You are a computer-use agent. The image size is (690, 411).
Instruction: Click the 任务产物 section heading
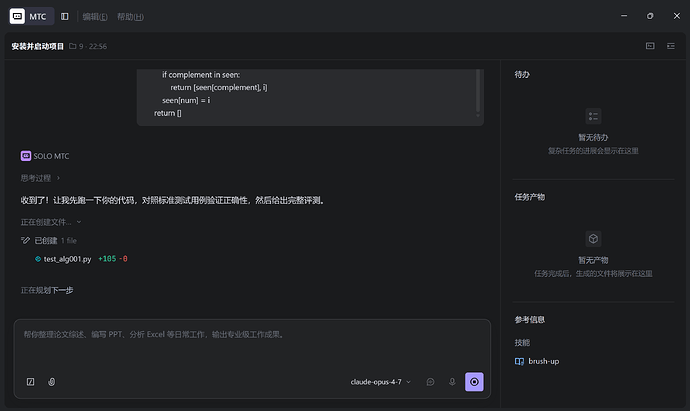(x=530, y=197)
